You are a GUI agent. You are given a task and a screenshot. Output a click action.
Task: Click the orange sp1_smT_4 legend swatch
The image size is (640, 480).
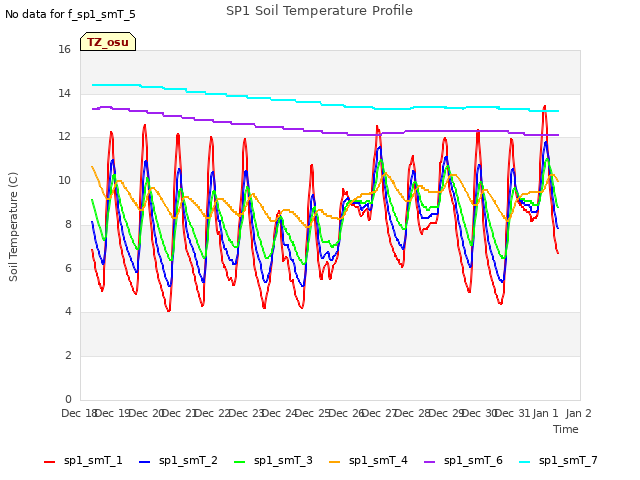click(x=334, y=462)
